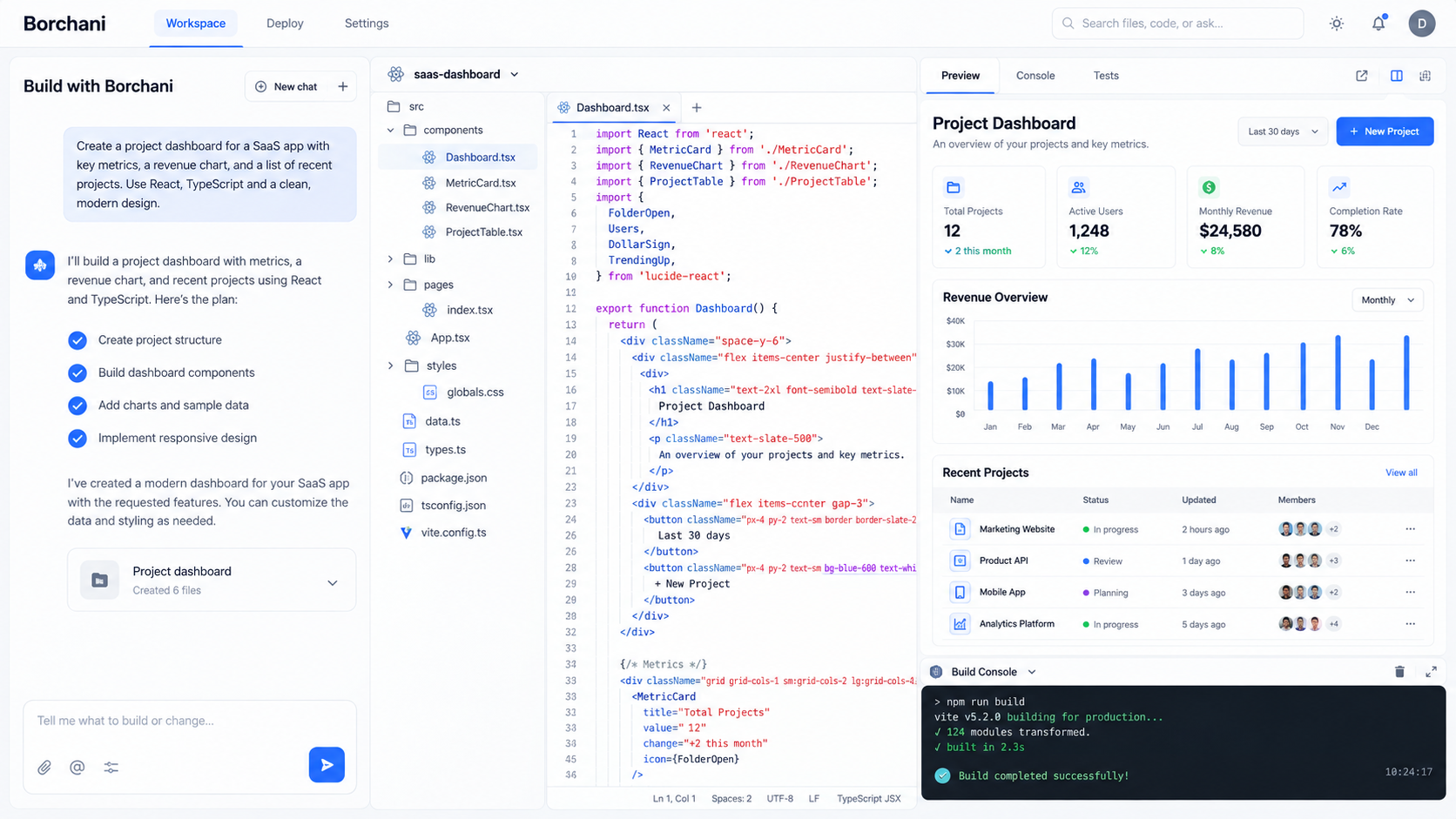The height and width of the screenshot is (819, 1456).
Task: Click View all recent projects
Action: 1401,473
